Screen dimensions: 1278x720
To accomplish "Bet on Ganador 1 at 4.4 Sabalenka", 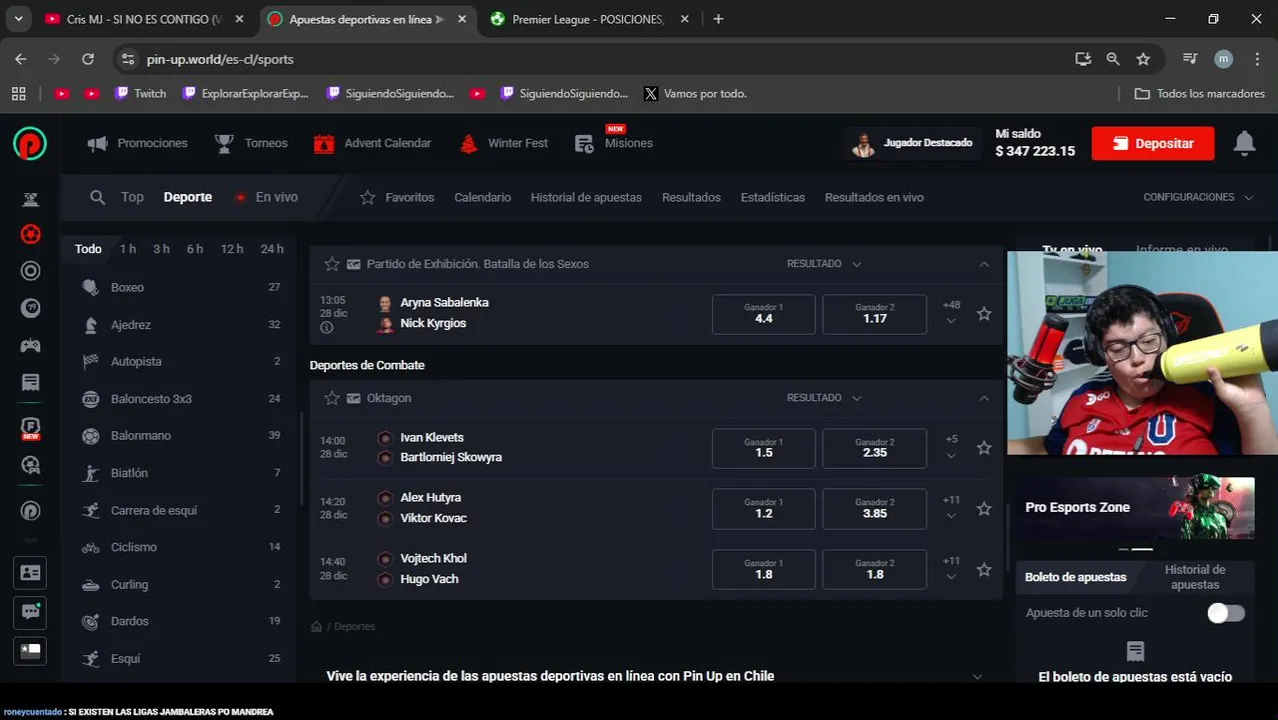I will point(763,314).
